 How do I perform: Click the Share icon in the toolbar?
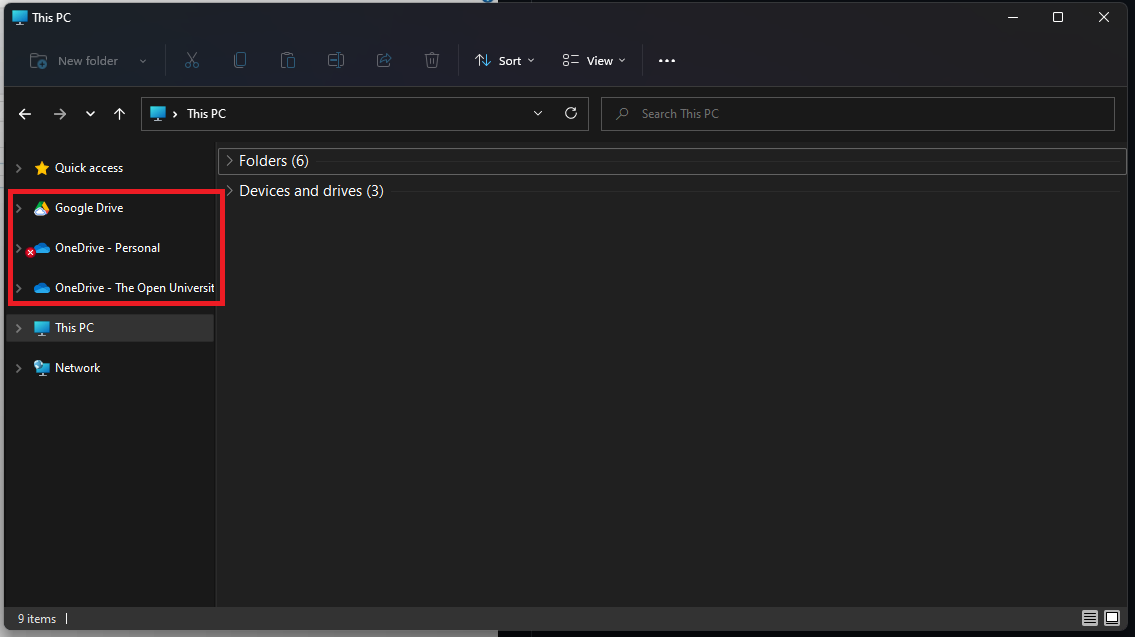(384, 60)
